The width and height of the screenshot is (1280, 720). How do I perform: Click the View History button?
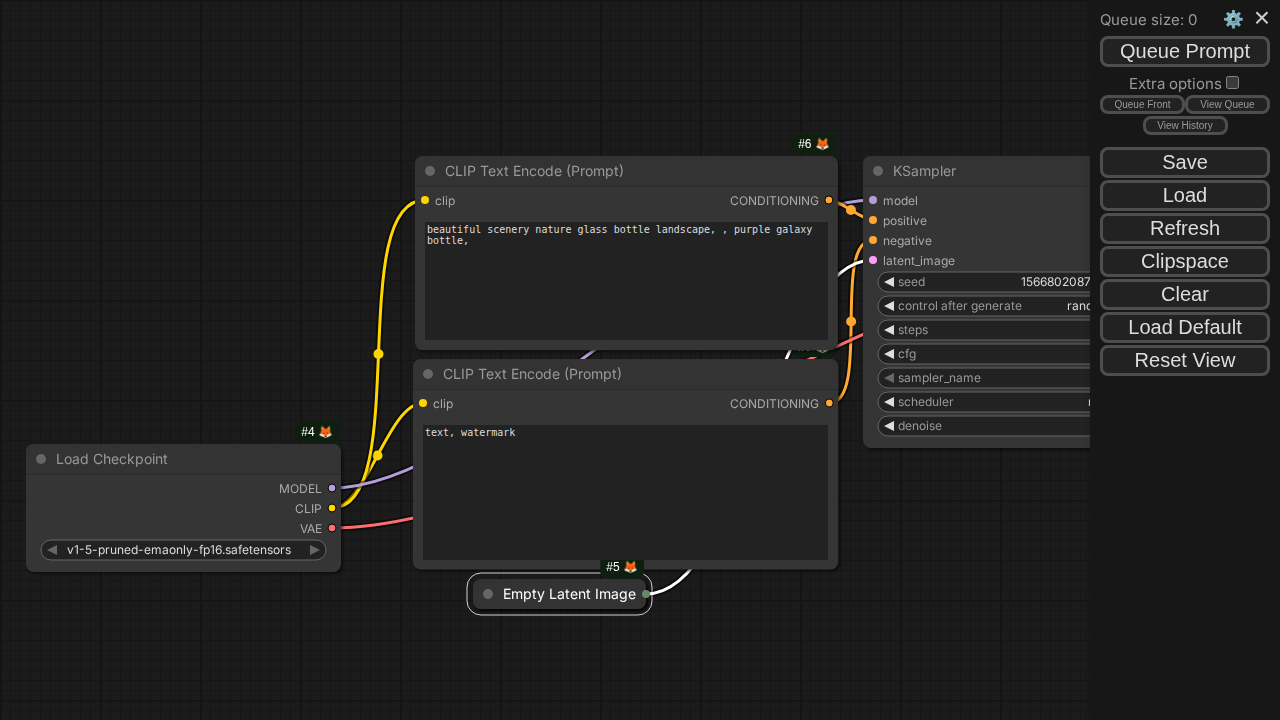tap(1185, 125)
